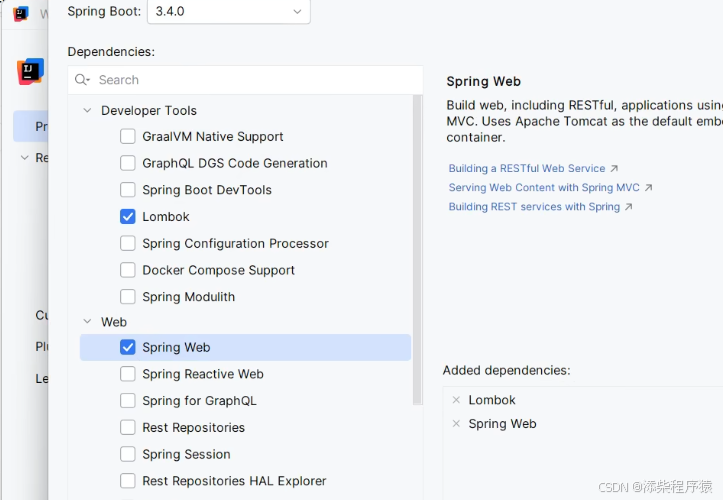Click the small IntelliJ window icon
Viewport: 723px width, 500px height.
click(21, 13)
